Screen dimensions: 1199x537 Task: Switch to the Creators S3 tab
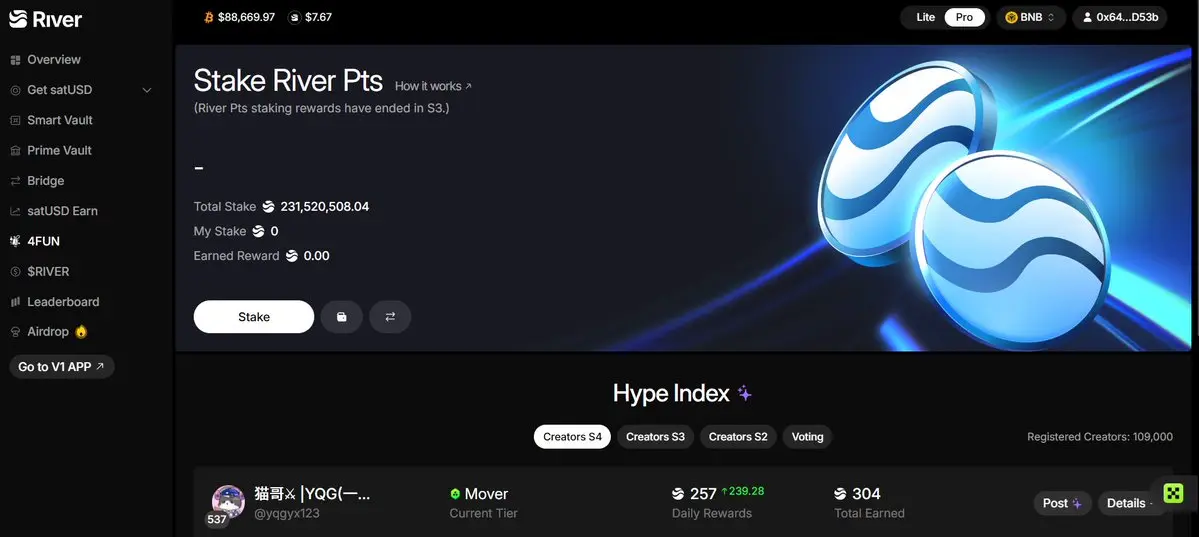pos(655,437)
